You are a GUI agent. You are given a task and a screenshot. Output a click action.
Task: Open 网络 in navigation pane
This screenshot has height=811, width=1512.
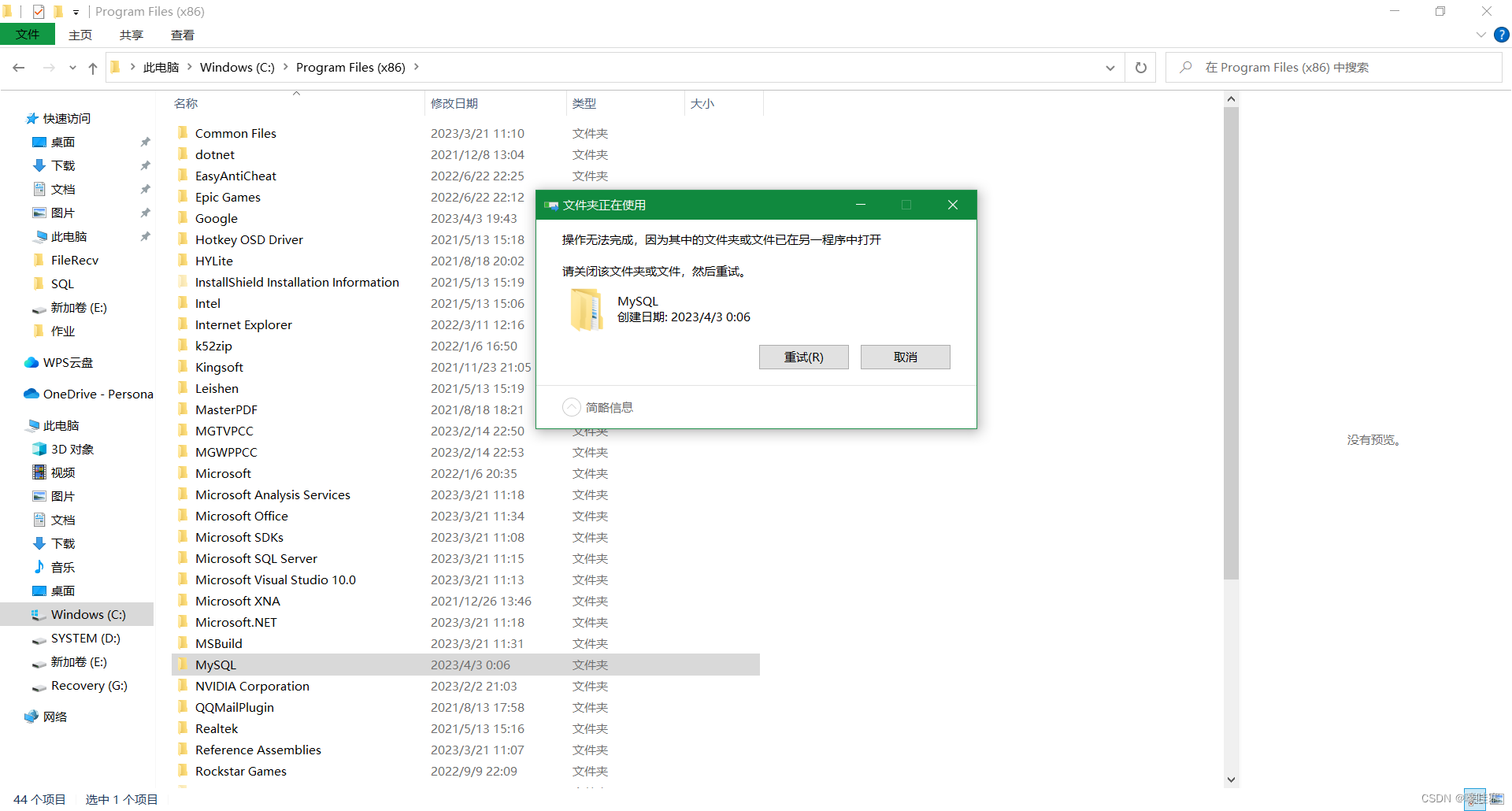(55, 717)
